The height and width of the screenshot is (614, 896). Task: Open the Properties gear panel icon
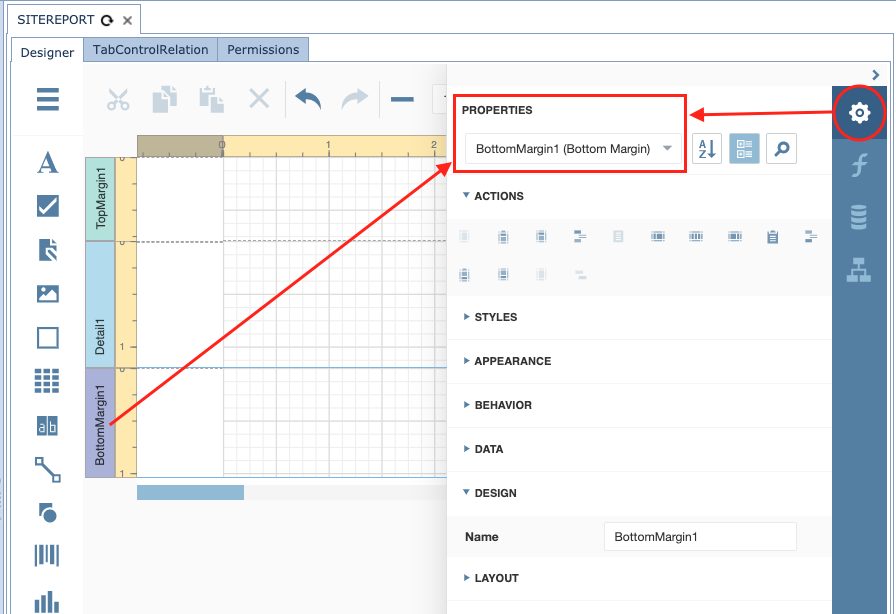coord(858,113)
